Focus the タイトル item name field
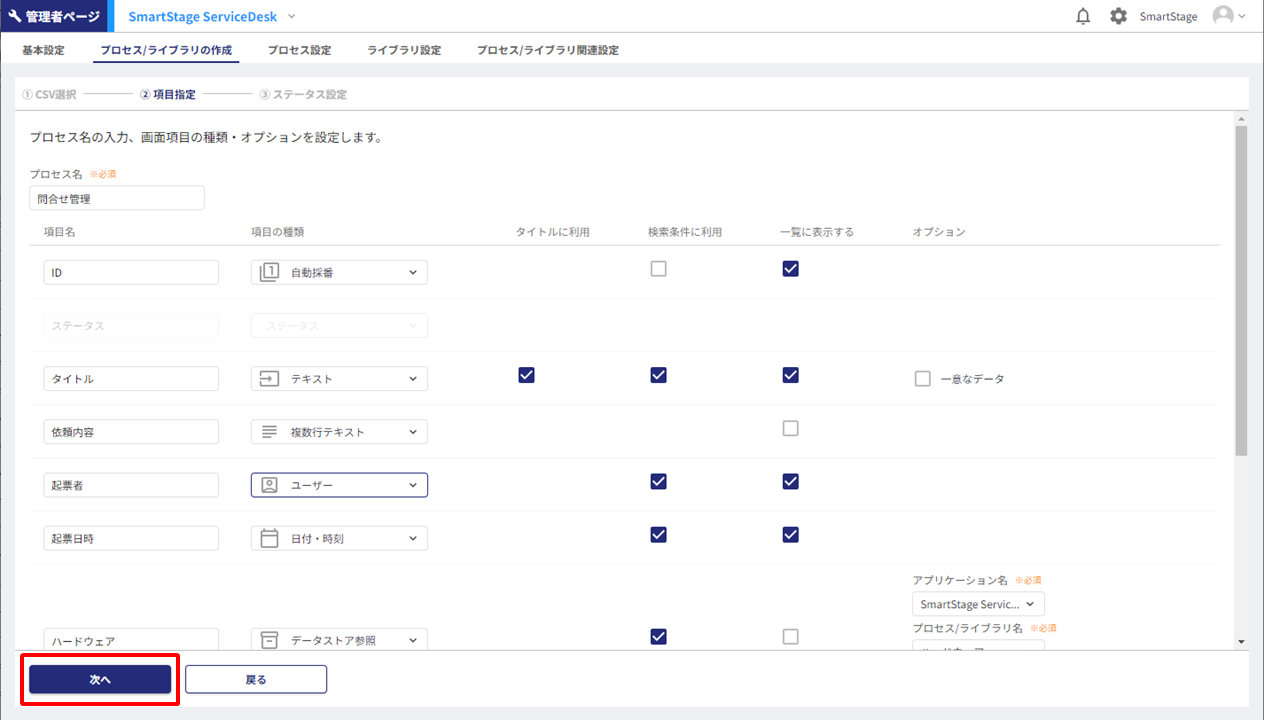The image size is (1264, 720). coord(131,379)
